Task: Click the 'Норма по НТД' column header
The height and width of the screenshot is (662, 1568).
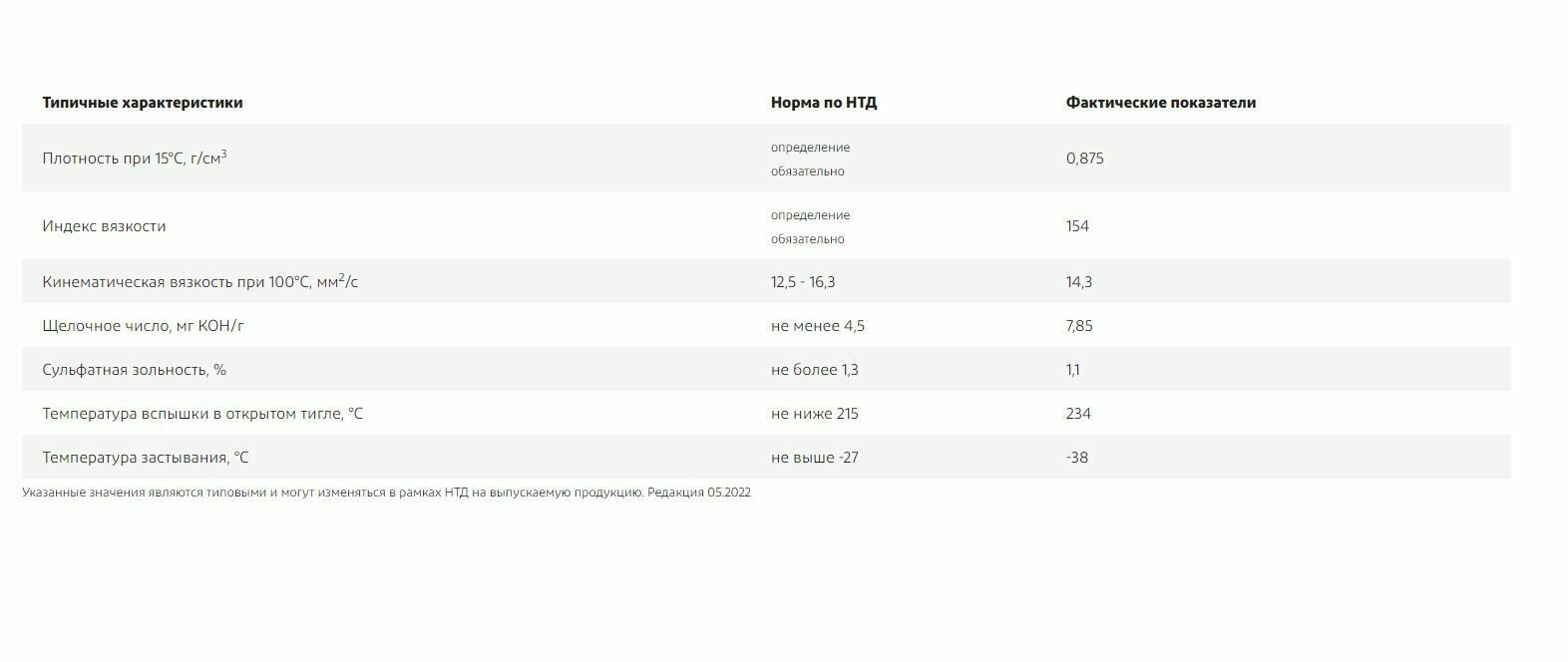Action: pyautogui.click(x=824, y=103)
